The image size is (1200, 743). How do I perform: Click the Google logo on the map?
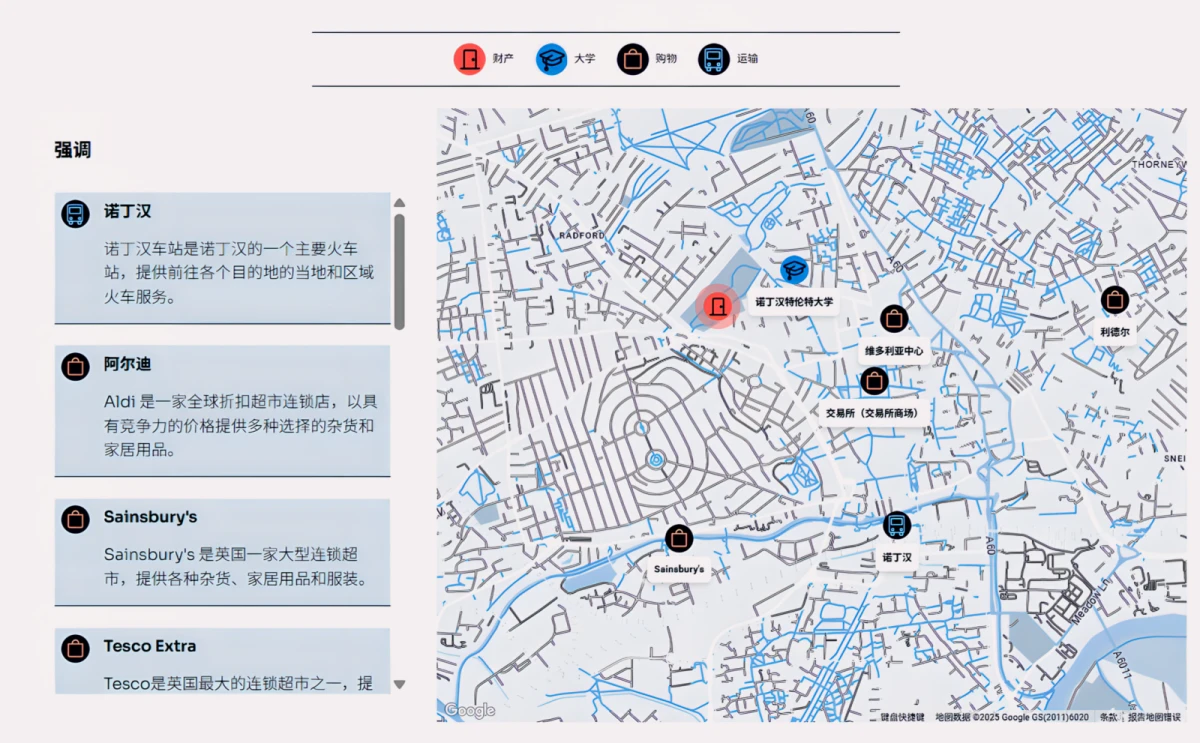(x=470, y=710)
